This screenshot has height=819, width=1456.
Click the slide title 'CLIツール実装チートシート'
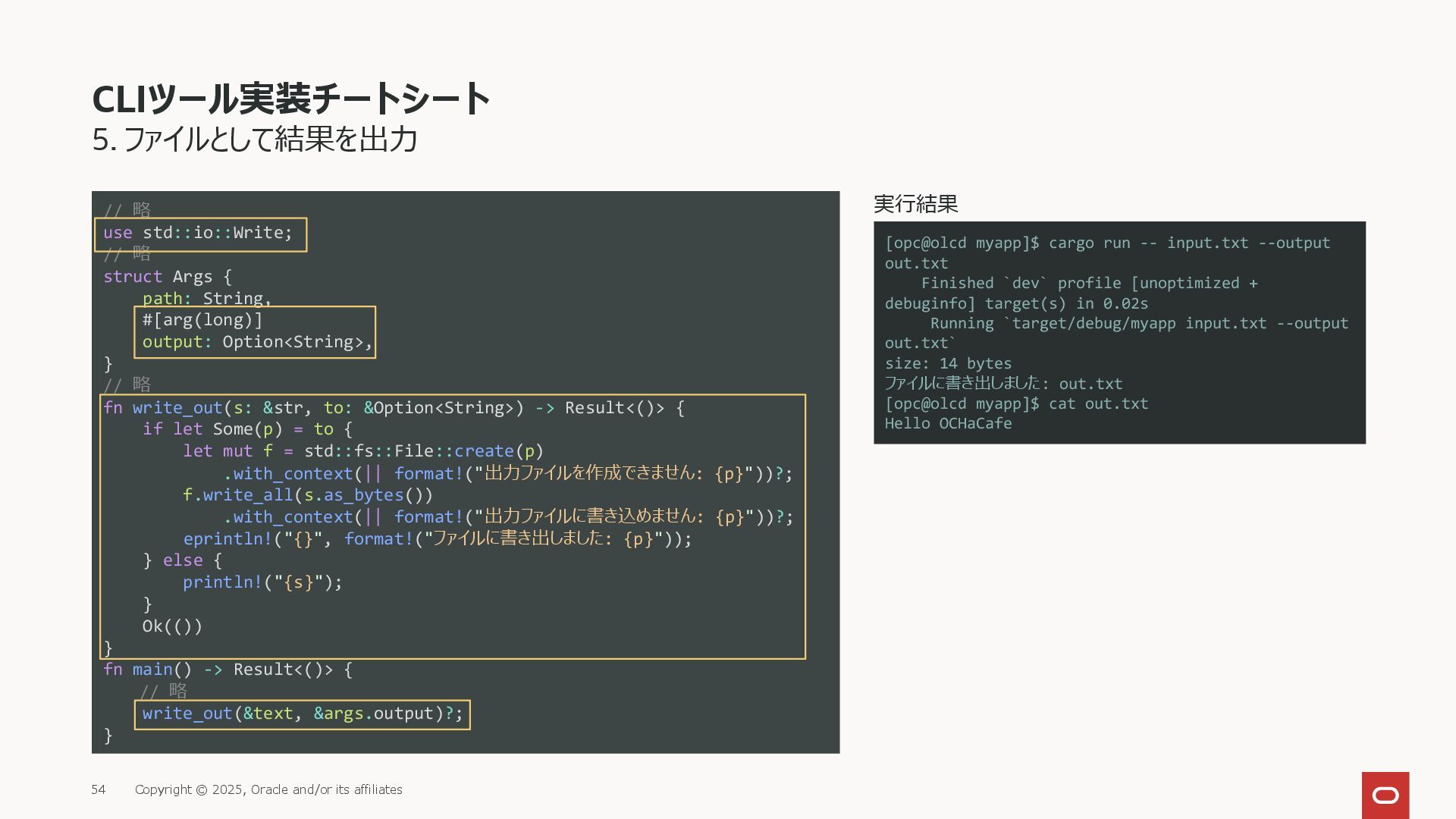click(x=291, y=99)
